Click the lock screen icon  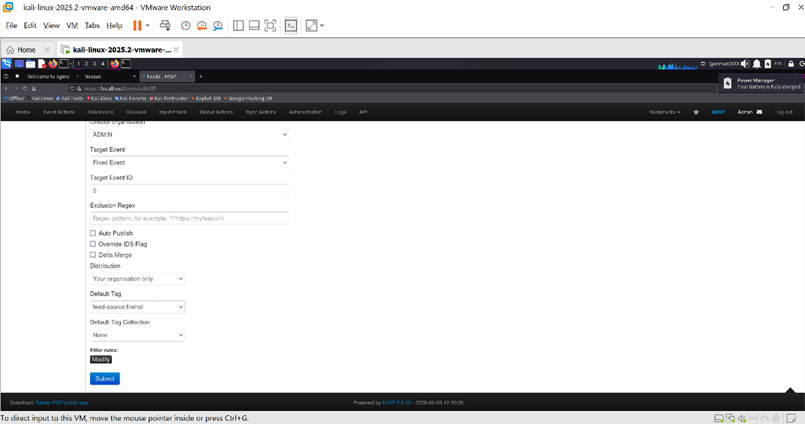(791, 64)
